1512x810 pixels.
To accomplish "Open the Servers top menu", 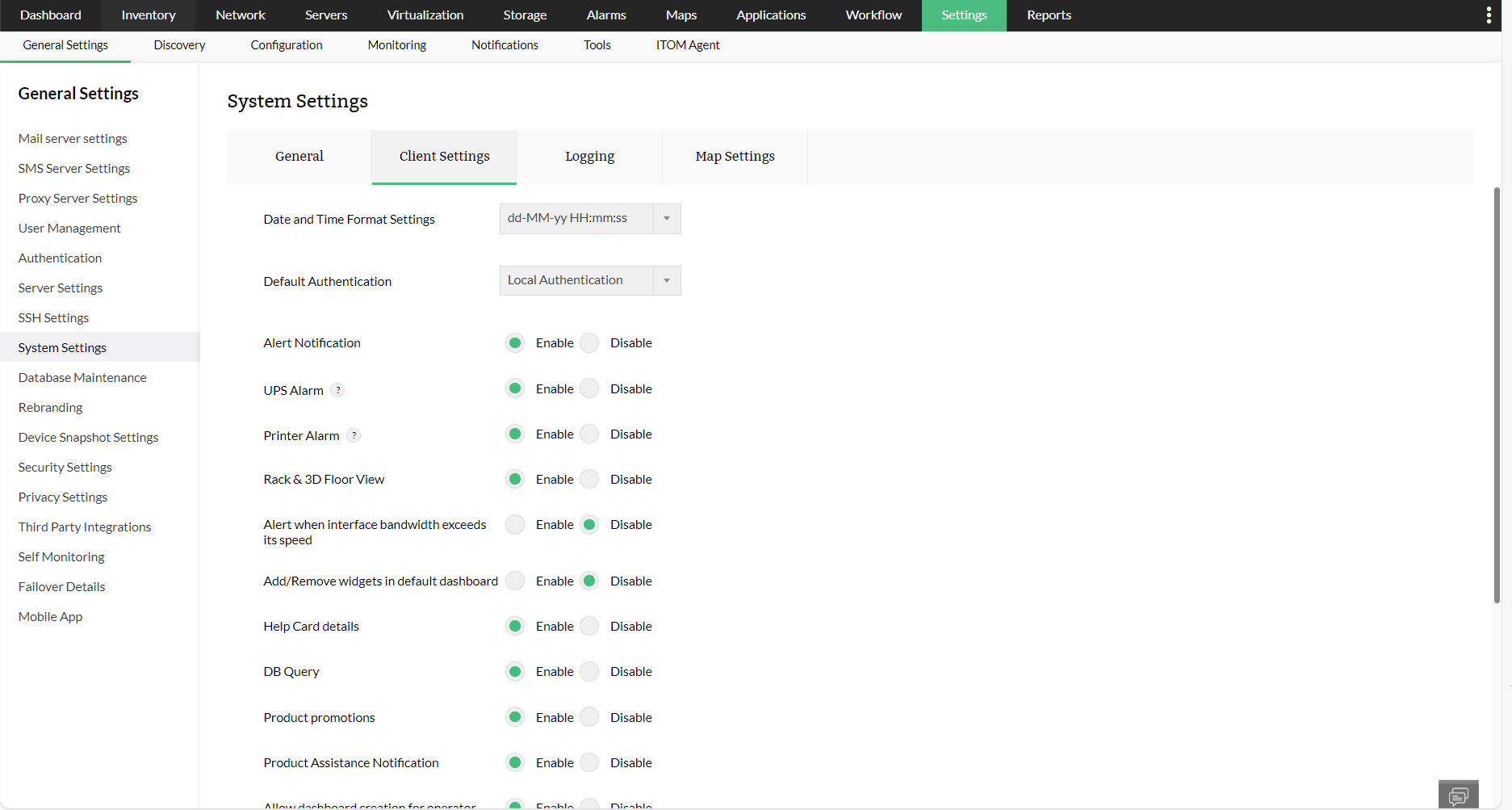I will 326,15.
